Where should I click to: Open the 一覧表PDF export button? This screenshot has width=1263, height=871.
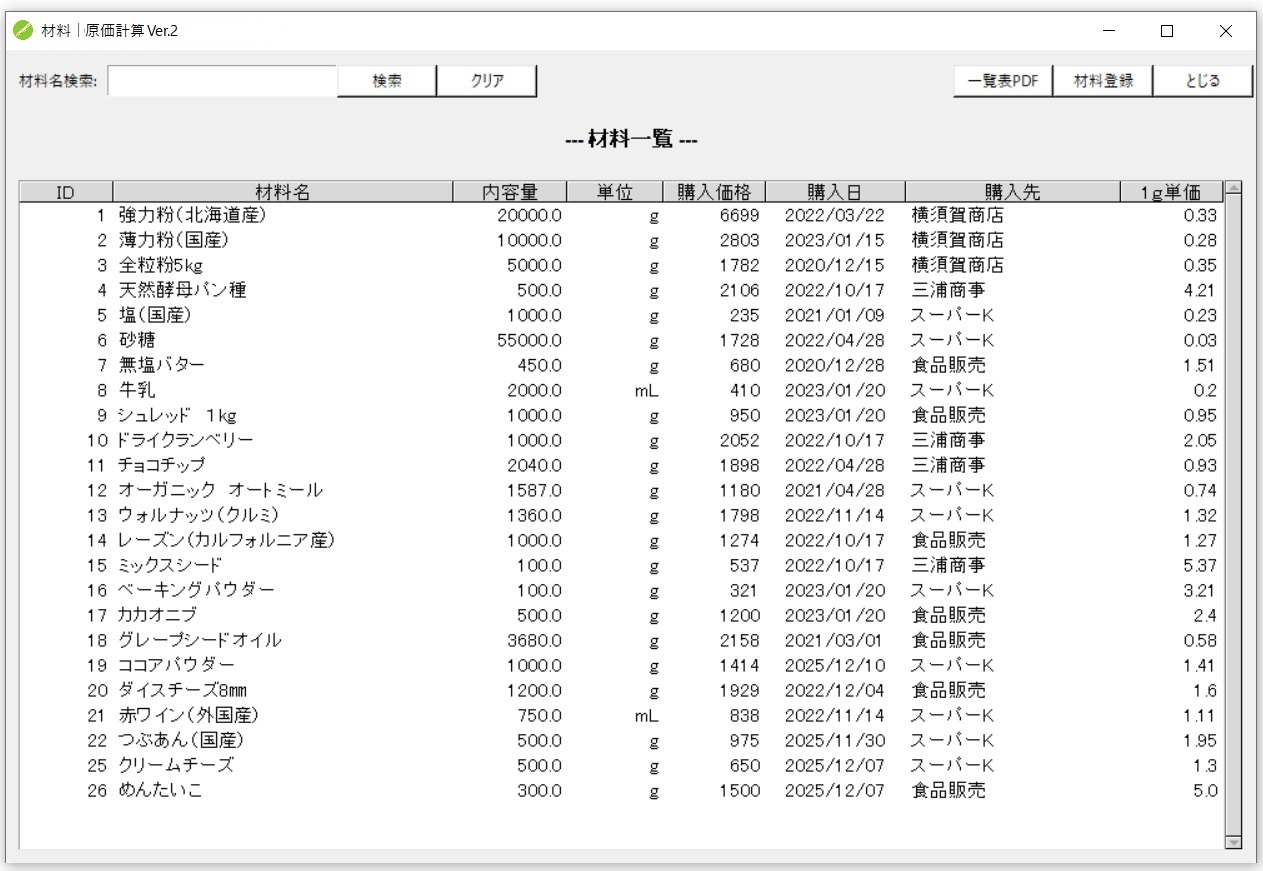click(x=1002, y=80)
